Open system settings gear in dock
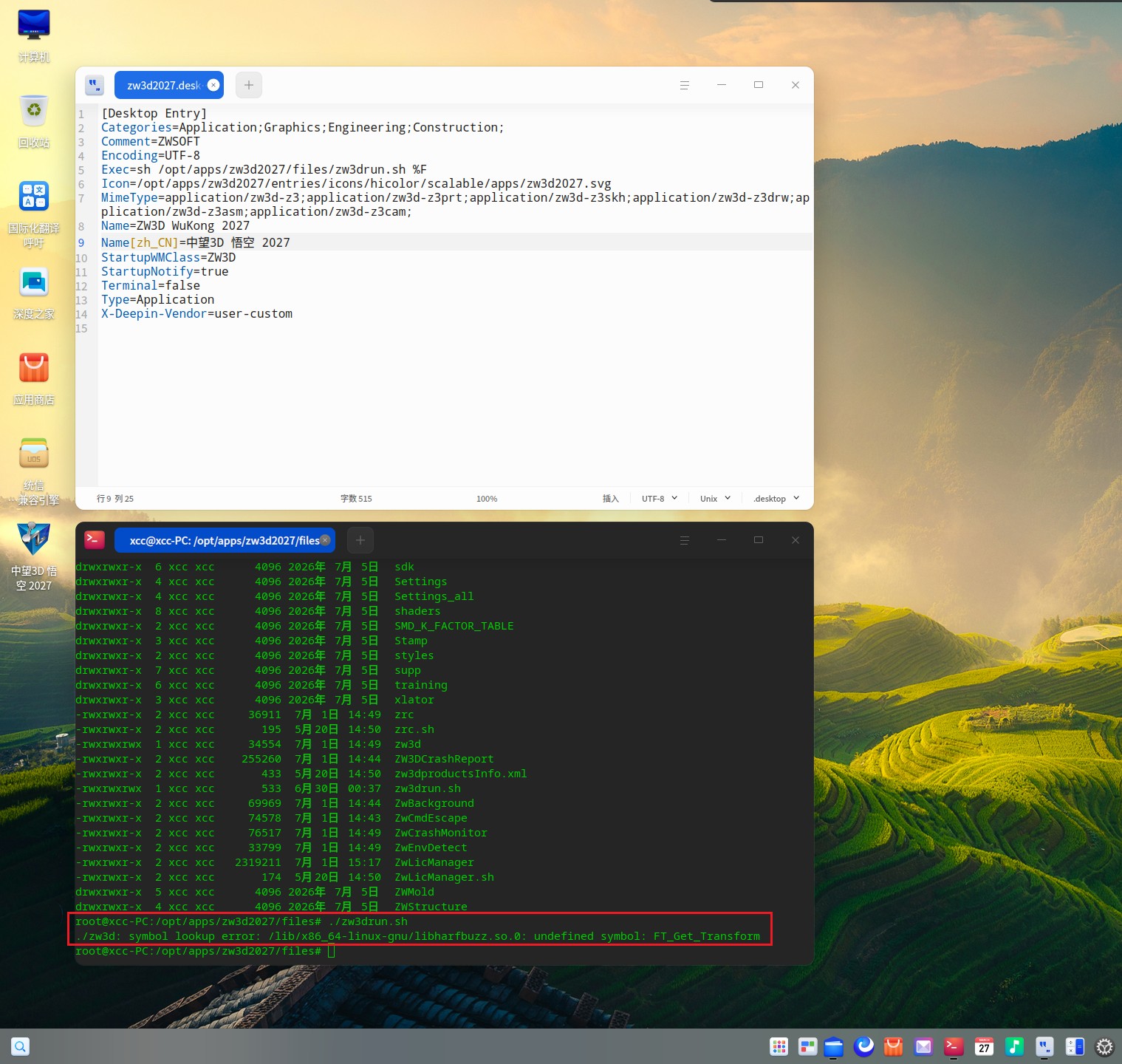1122x1064 pixels. point(1104,1046)
